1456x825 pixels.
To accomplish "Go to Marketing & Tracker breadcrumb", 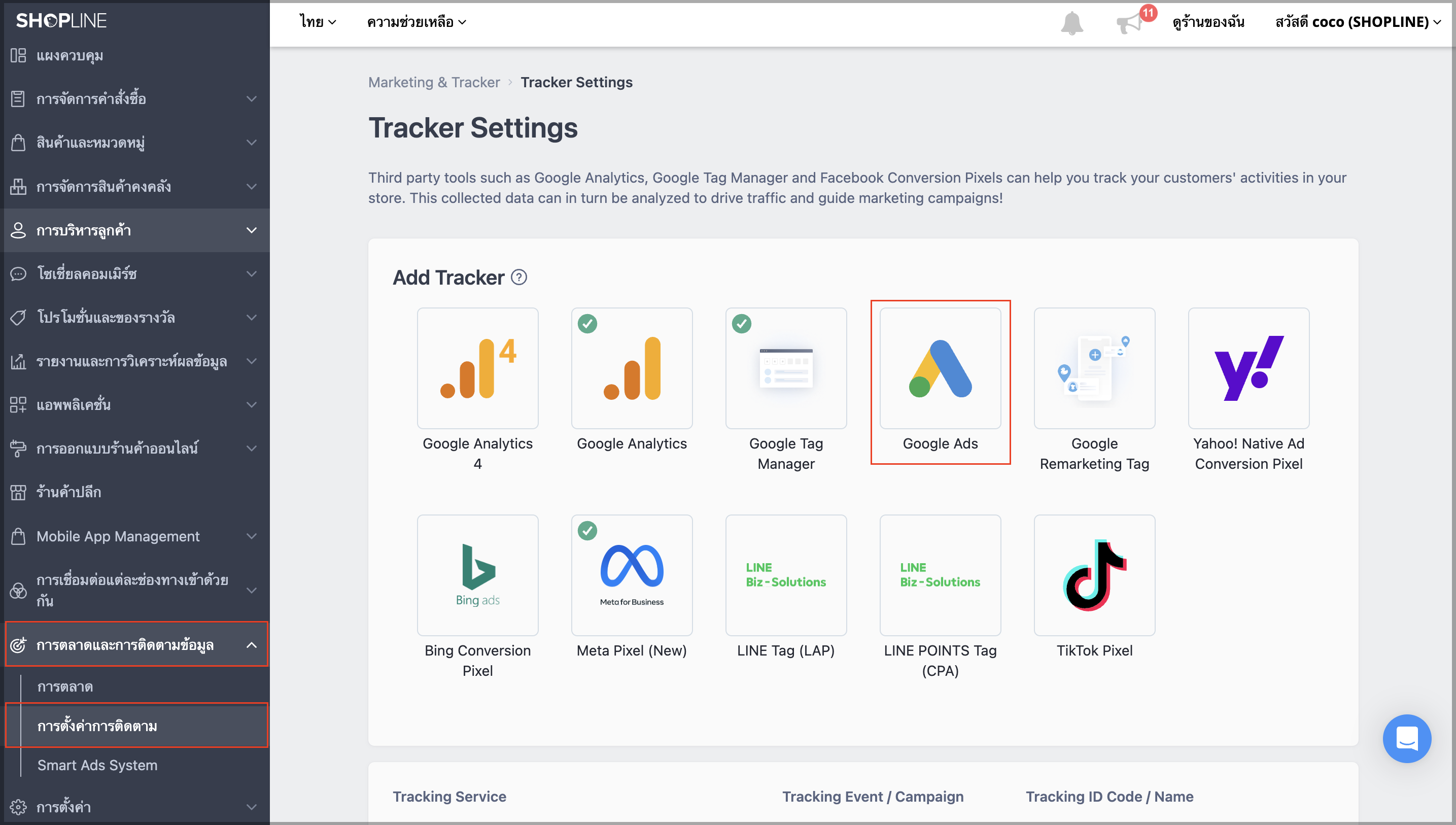I will (434, 82).
